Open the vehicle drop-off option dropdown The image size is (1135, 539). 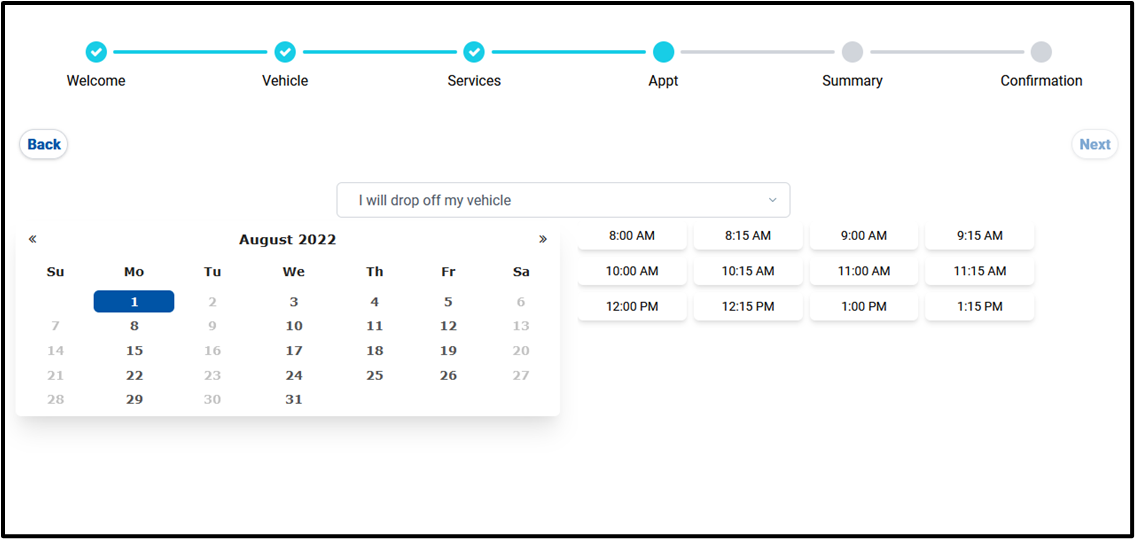[x=563, y=200]
